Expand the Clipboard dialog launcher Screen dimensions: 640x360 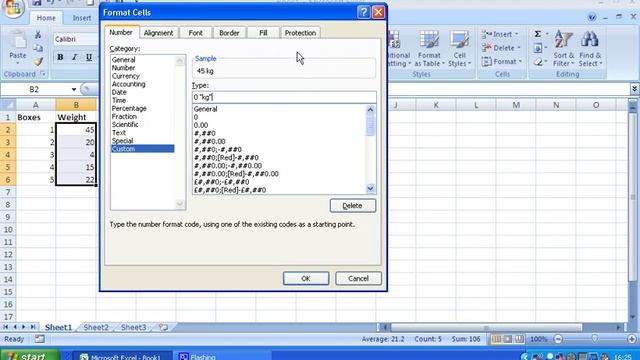pyautogui.click(x=43, y=74)
